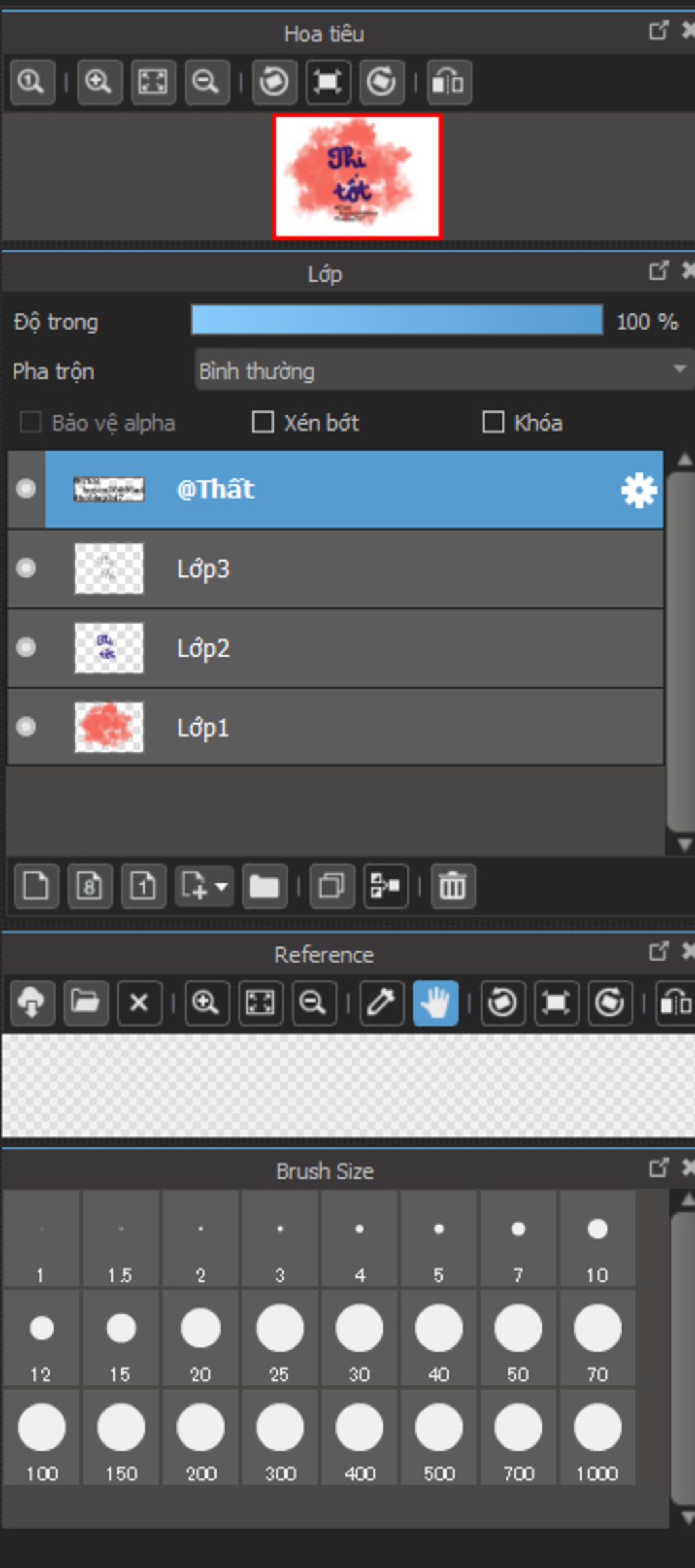Enable the Xén bớt checkbox
The height and width of the screenshot is (1568, 695).
(263, 422)
